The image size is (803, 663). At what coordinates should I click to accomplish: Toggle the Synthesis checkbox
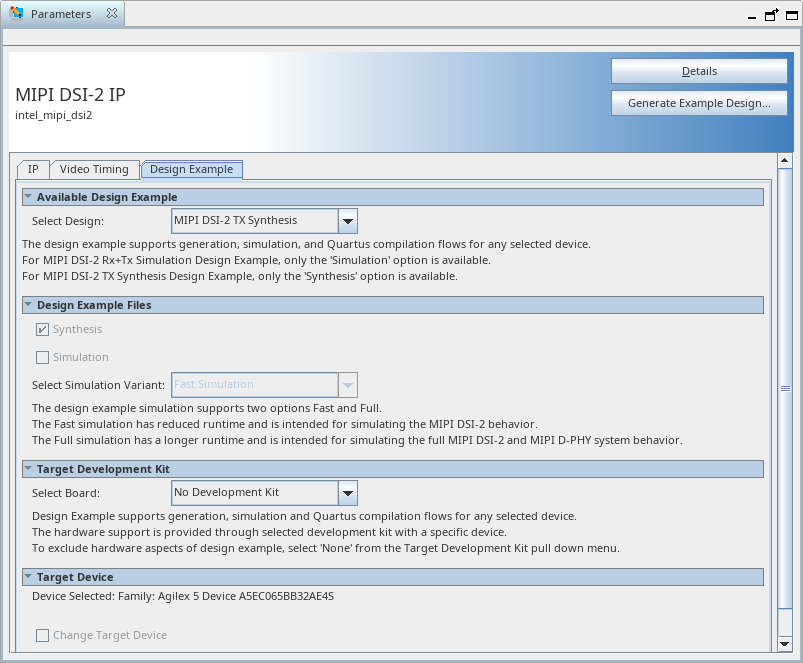click(x=43, y=329)
